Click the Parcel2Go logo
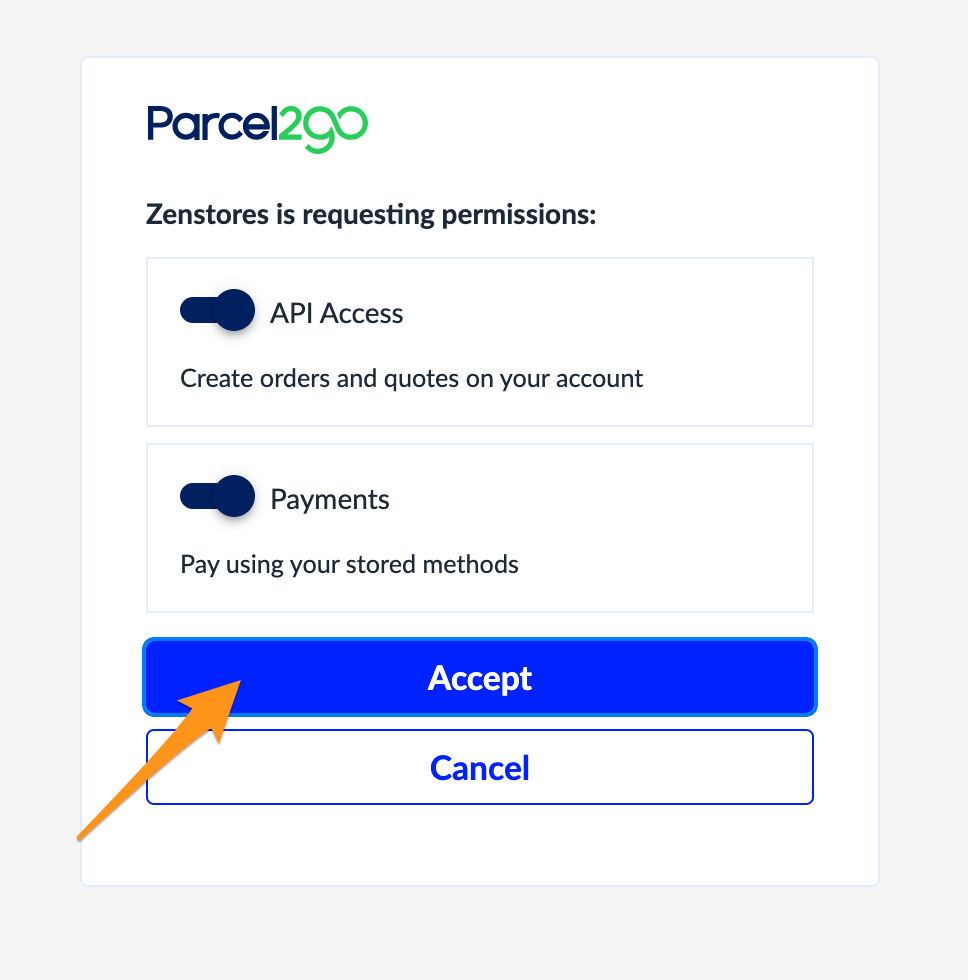Viewport: 968px width, 980px height. [x=257, y=128]
